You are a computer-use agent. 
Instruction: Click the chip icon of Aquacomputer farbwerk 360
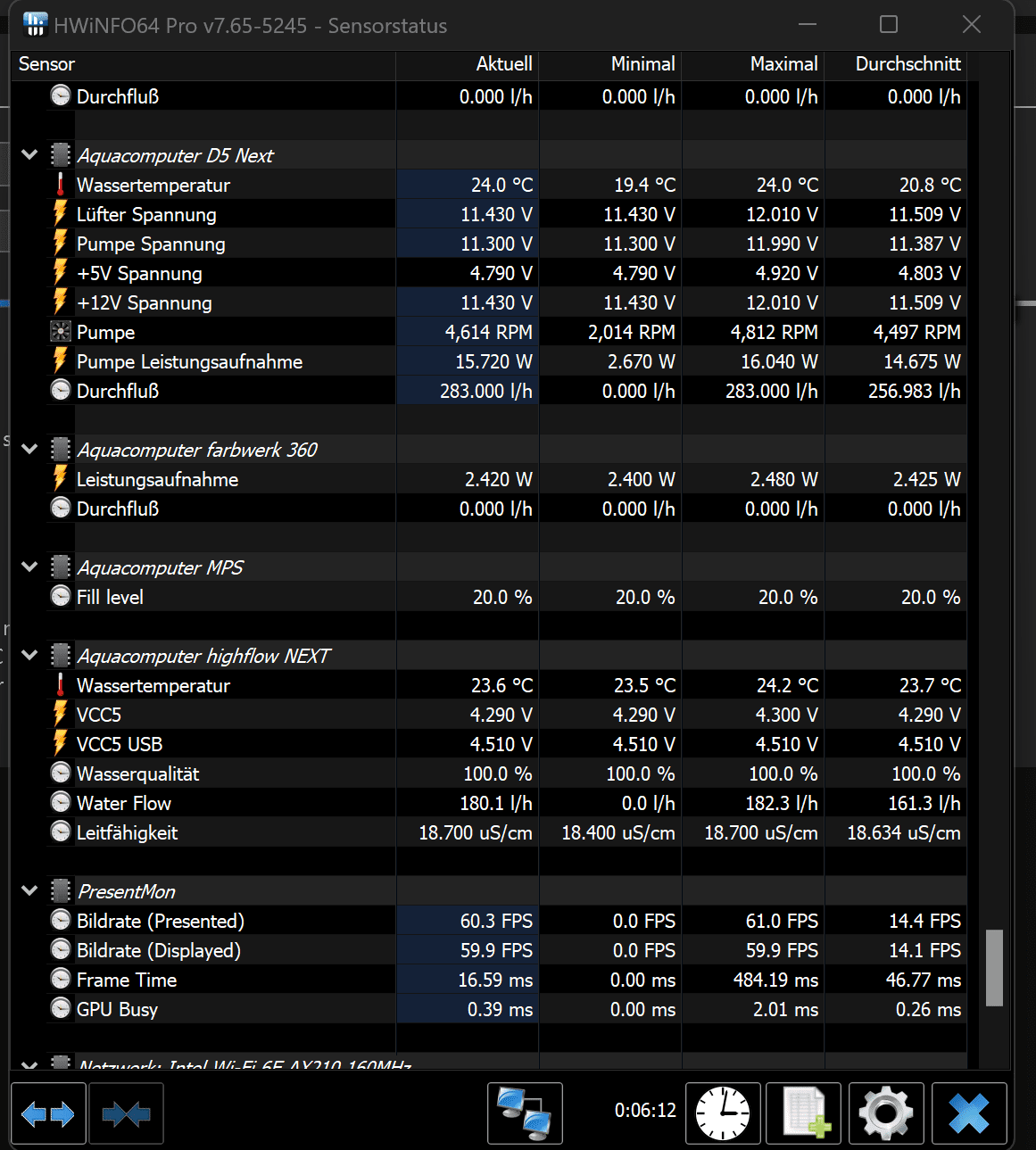[60, 450]
